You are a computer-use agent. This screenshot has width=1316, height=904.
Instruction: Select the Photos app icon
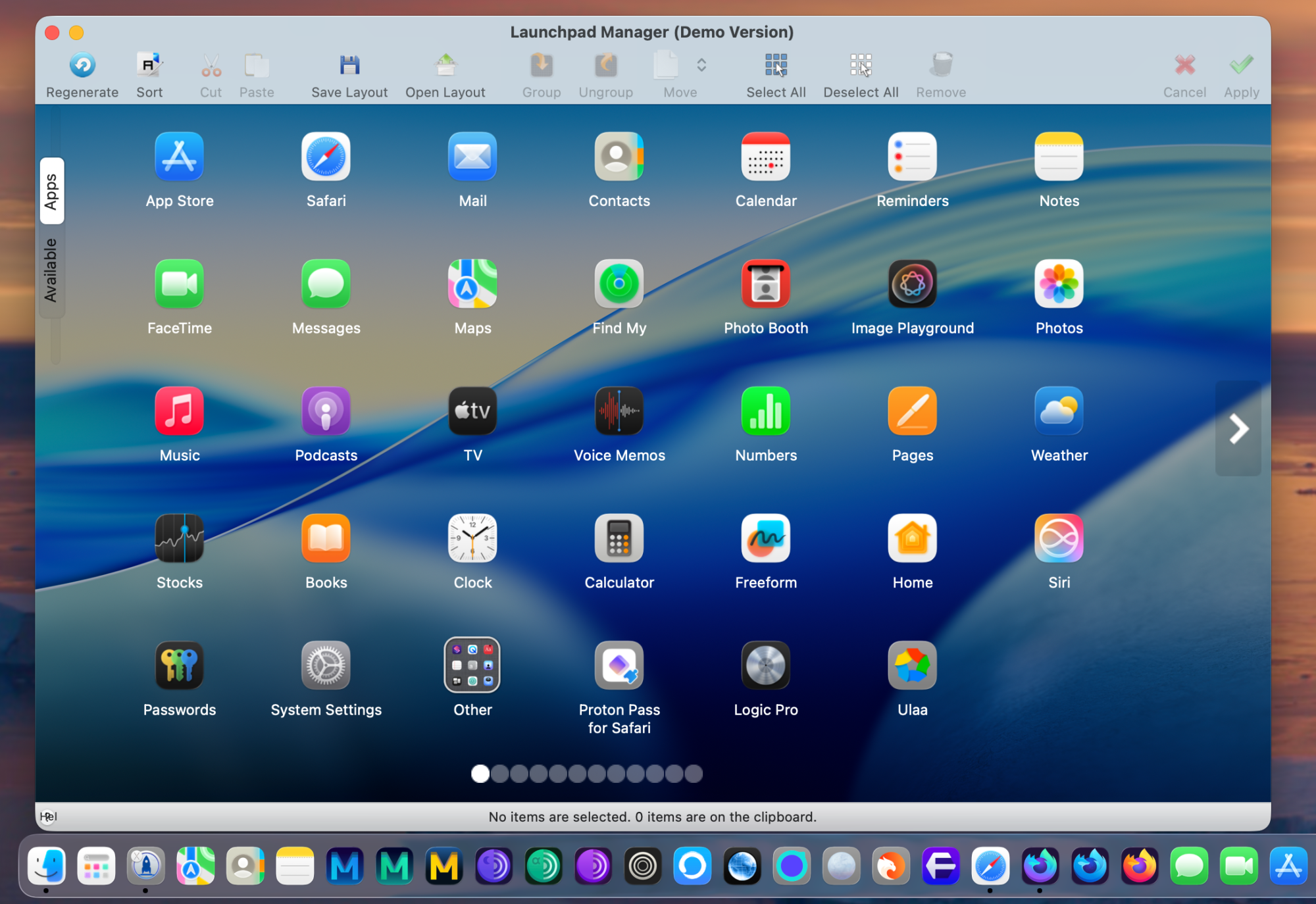pos(1059,284)
